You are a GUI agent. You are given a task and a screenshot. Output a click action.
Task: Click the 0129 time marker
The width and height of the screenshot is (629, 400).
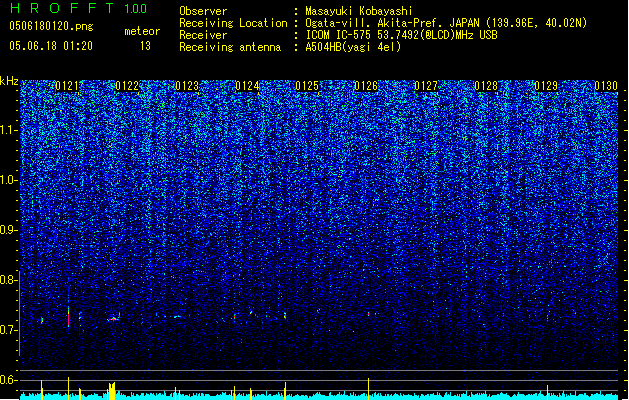point(546,86)
